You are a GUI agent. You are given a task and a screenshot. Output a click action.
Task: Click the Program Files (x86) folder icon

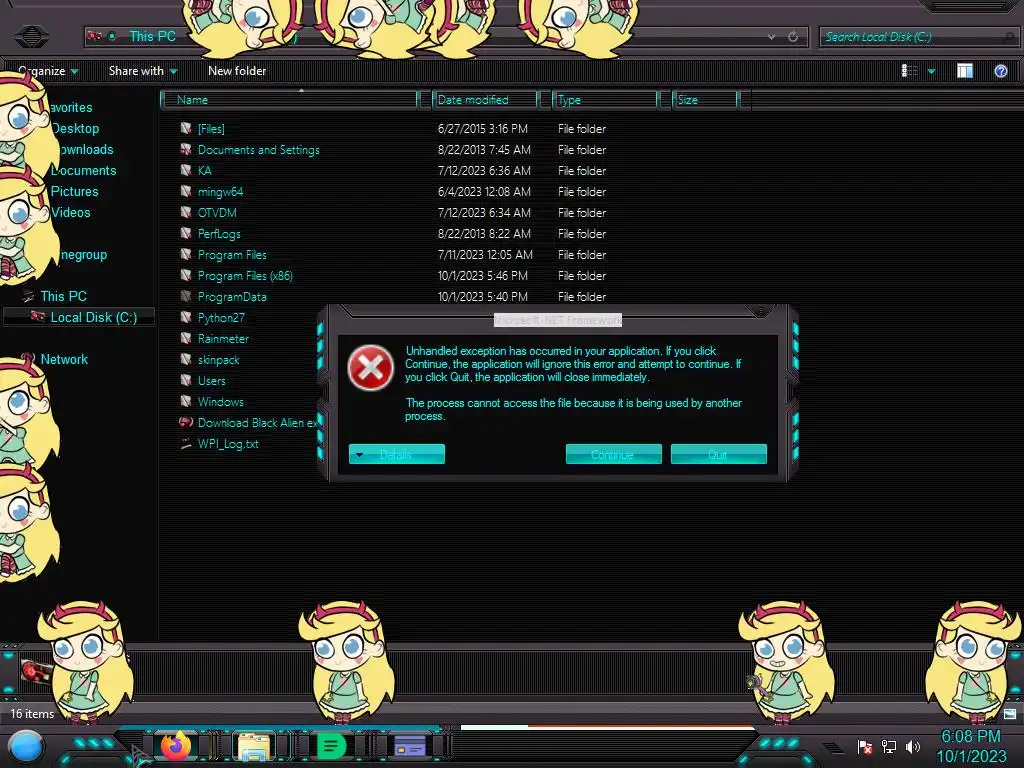click(x=186, y=275)
